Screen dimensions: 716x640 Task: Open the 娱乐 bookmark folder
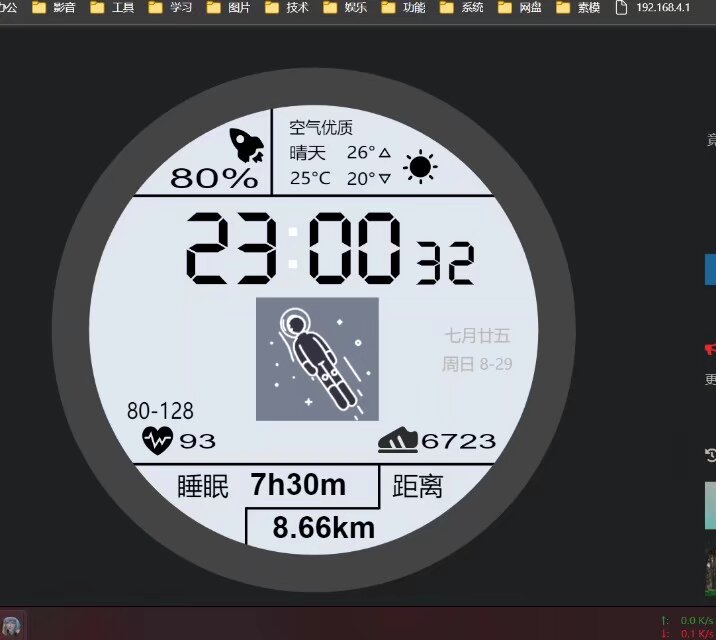(x=346, y=8)
